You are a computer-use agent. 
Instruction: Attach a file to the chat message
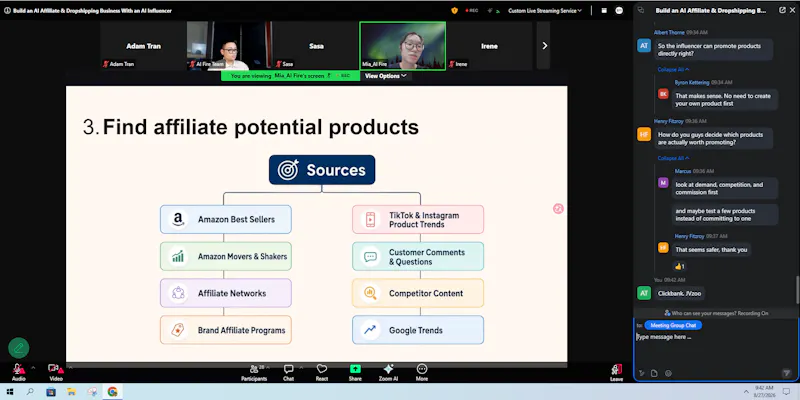[x=654, y=373]
